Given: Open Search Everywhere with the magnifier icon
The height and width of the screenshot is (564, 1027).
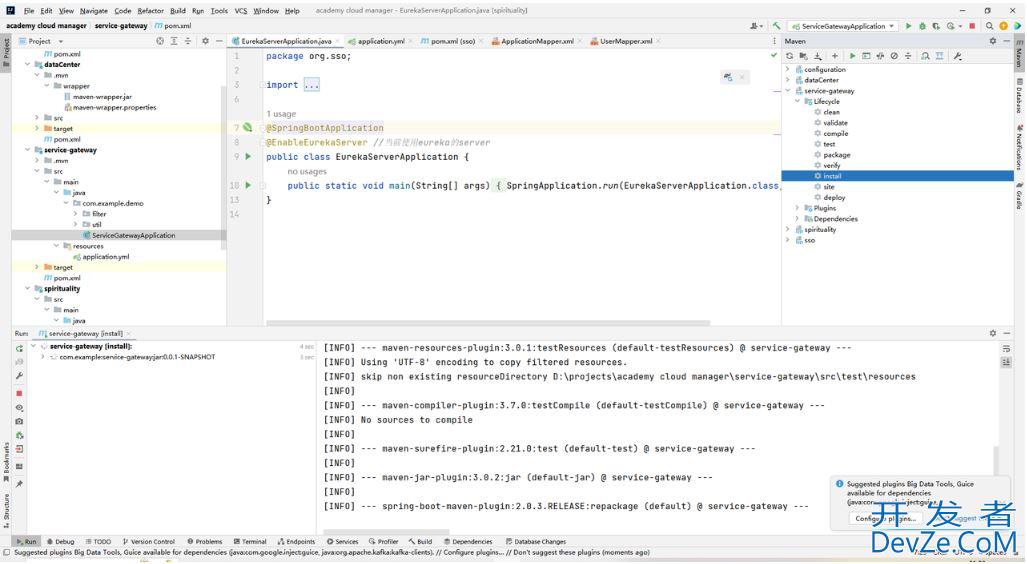Looking at the screenshot, I should [x=990, y=26].
